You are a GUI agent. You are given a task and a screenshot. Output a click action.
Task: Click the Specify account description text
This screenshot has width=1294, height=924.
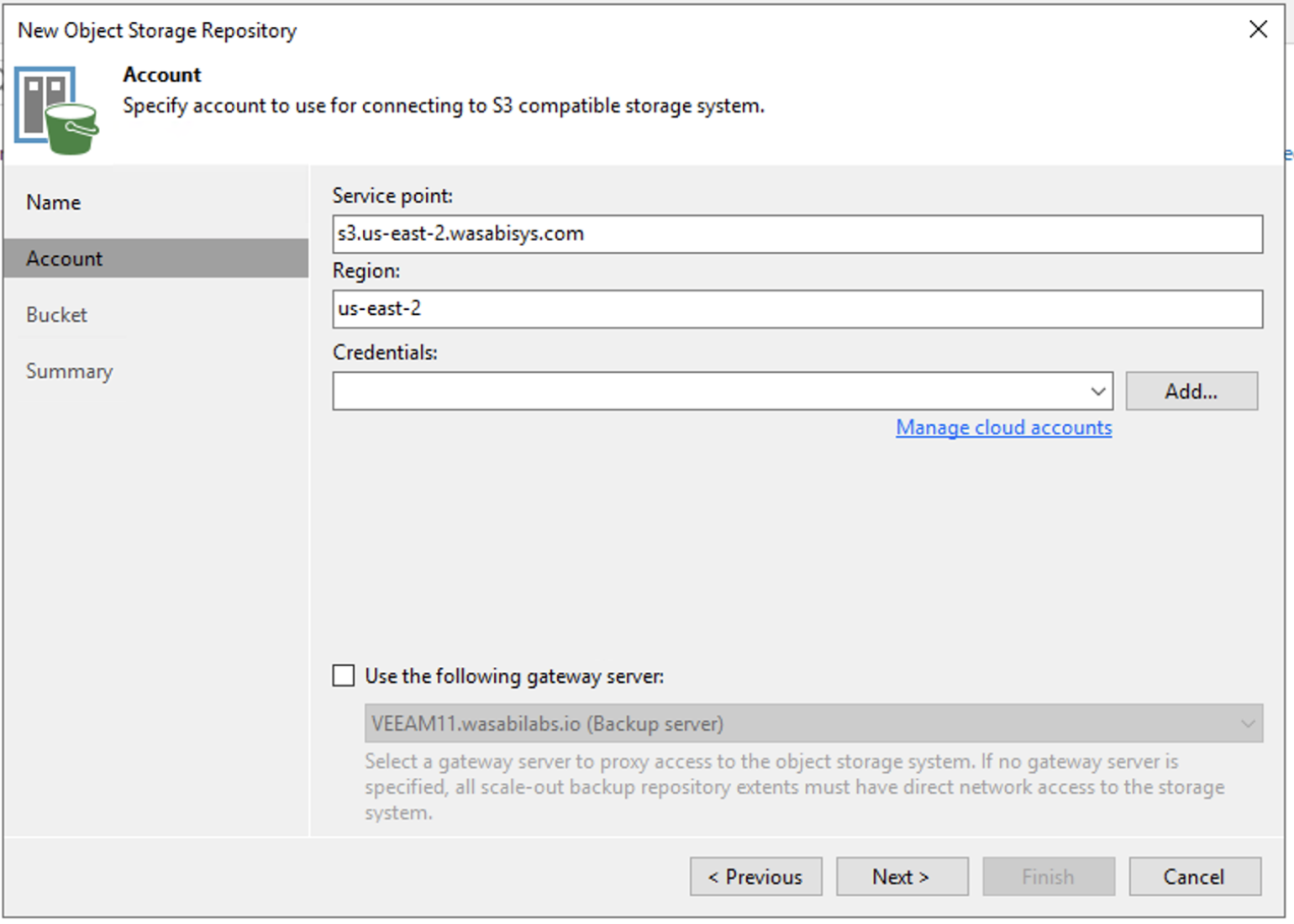pos(444,106)
